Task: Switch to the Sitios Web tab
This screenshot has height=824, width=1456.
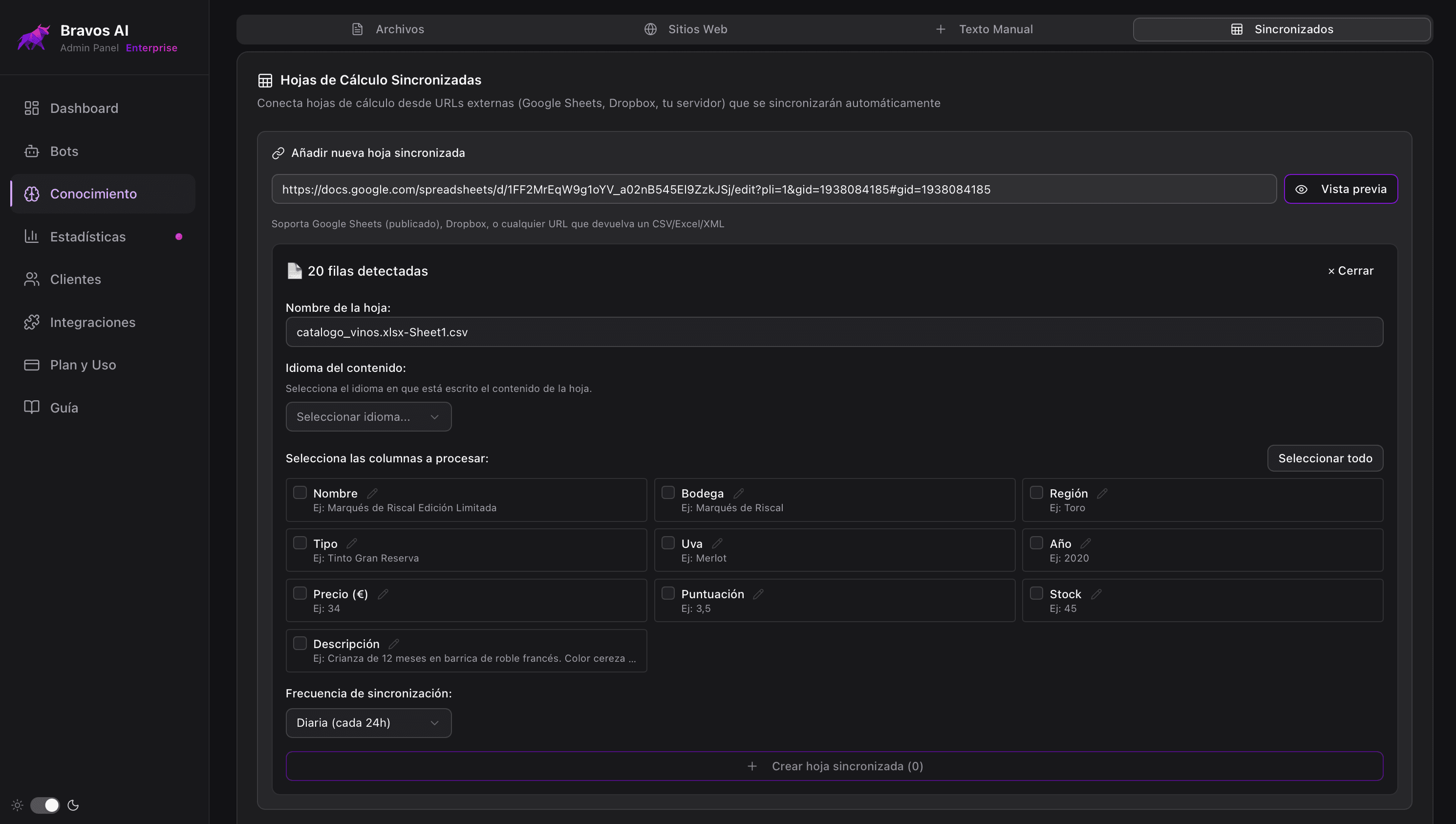Action: pos(685,29)
